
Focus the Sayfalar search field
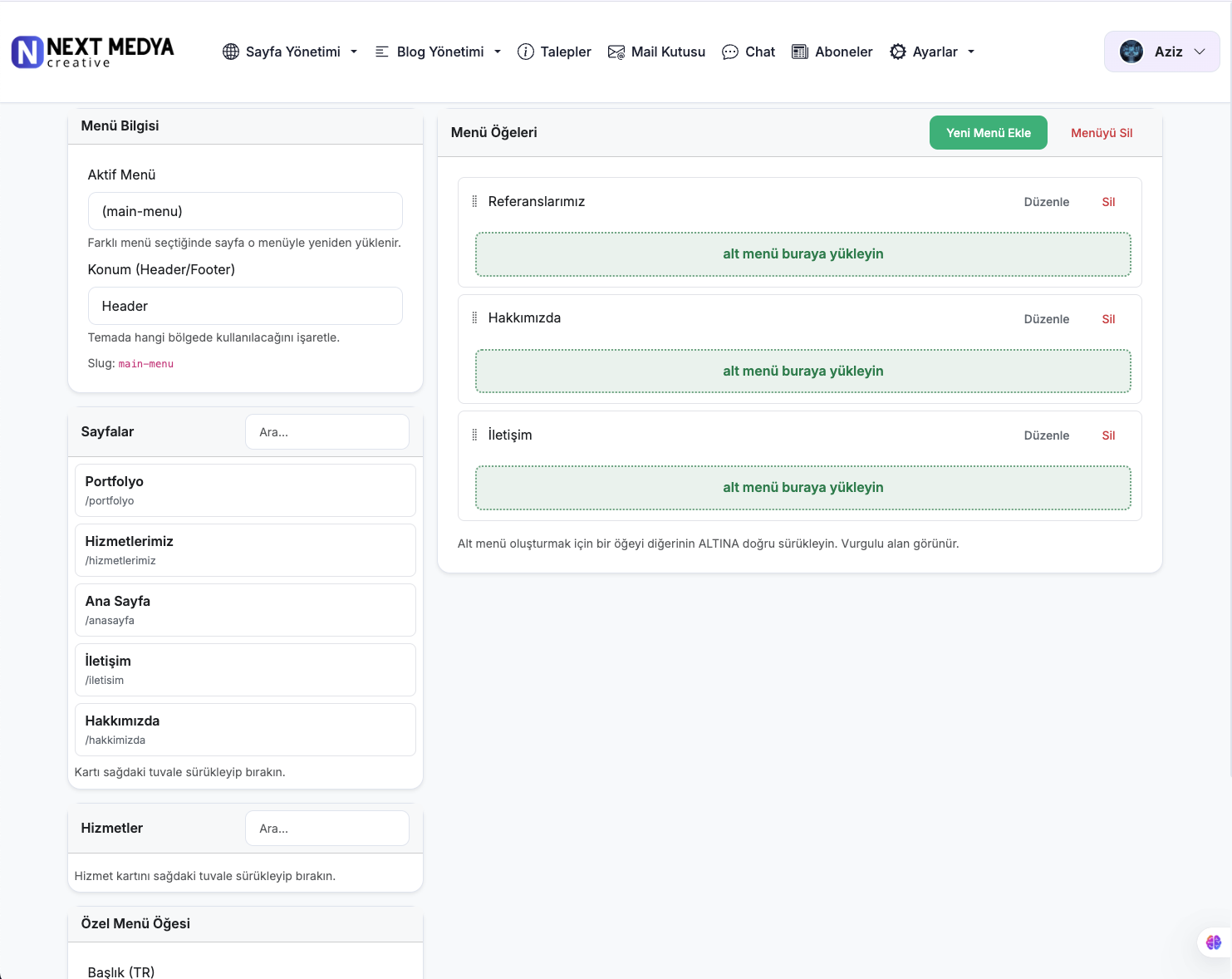coord(327,432)
